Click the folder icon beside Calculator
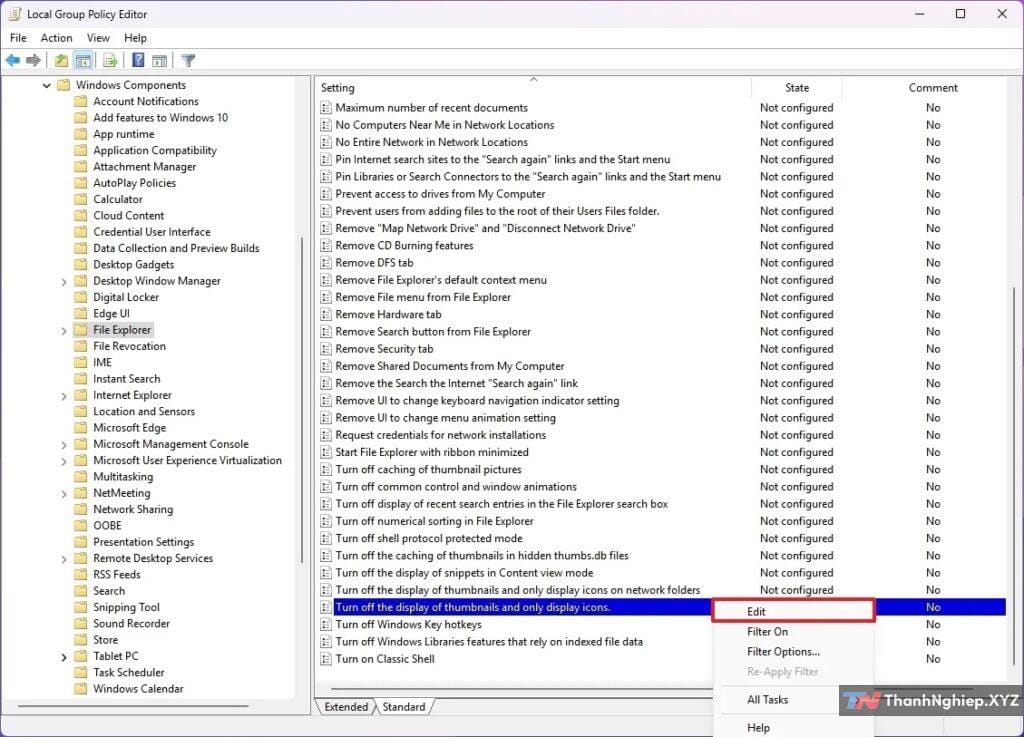Screen dimensions: 1024x737 coord(80,199)
